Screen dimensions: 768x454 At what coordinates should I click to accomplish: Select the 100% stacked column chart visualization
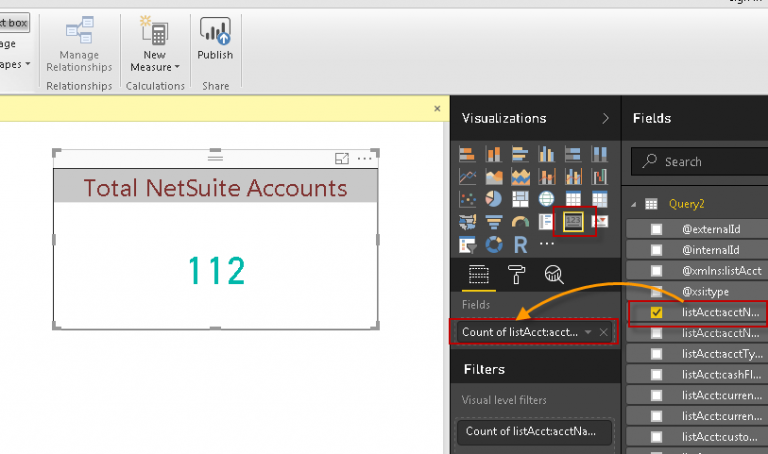pos(600,154)
